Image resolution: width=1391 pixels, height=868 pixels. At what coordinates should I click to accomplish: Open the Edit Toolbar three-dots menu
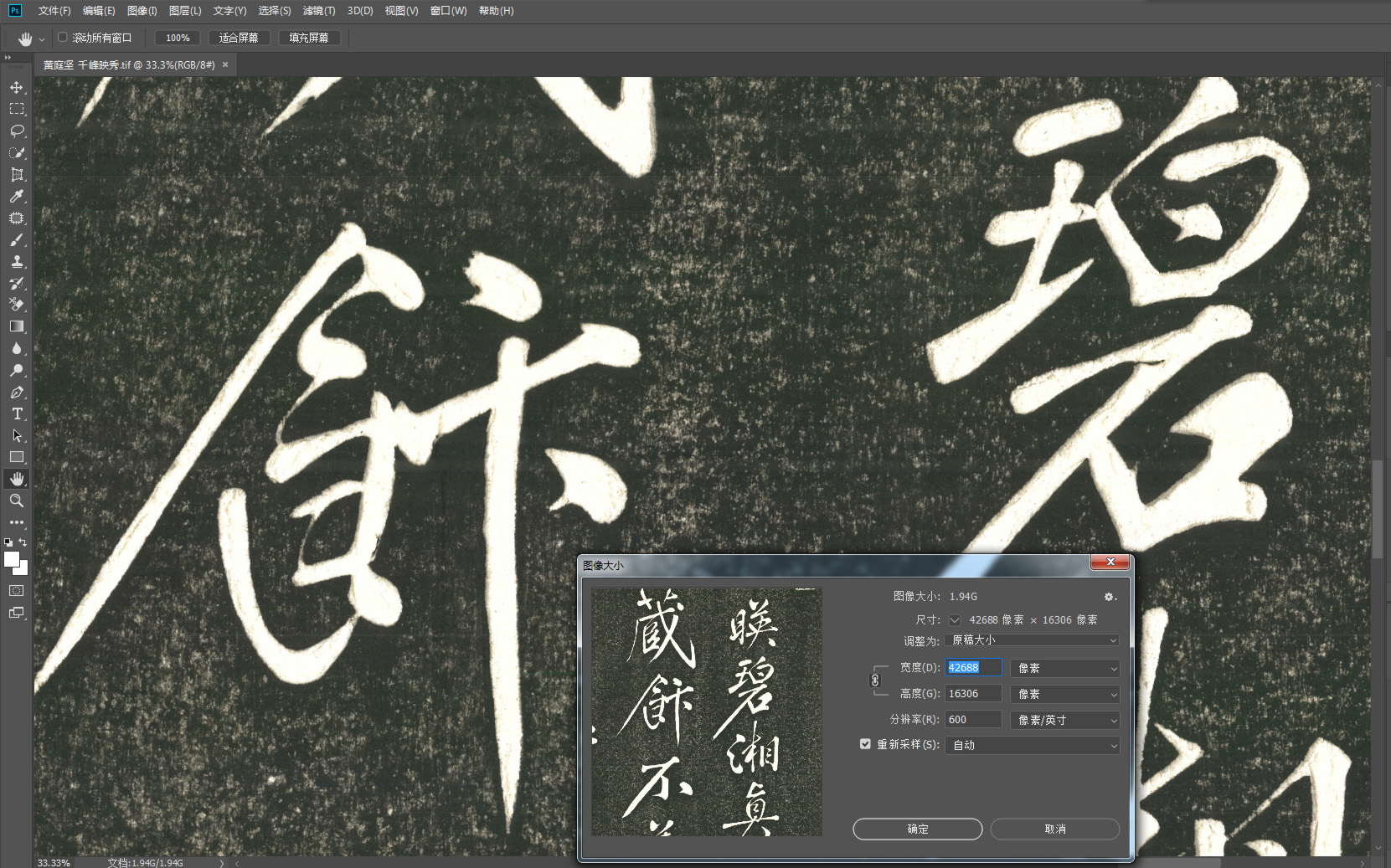(x=17, y=522)
